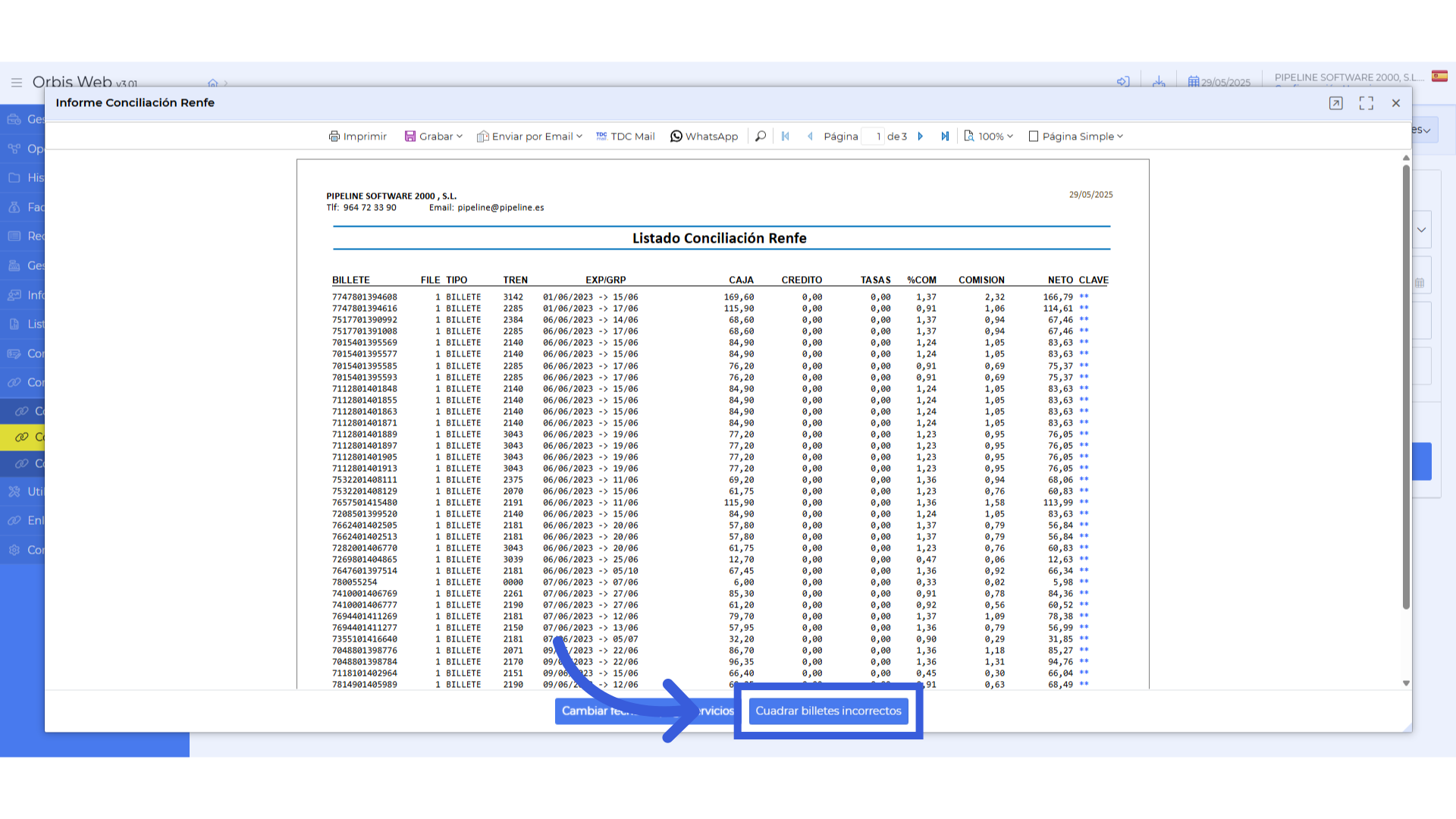Screen dimensions: 1456x819
Task: Click the TDC Mail button
Action: 626,136
